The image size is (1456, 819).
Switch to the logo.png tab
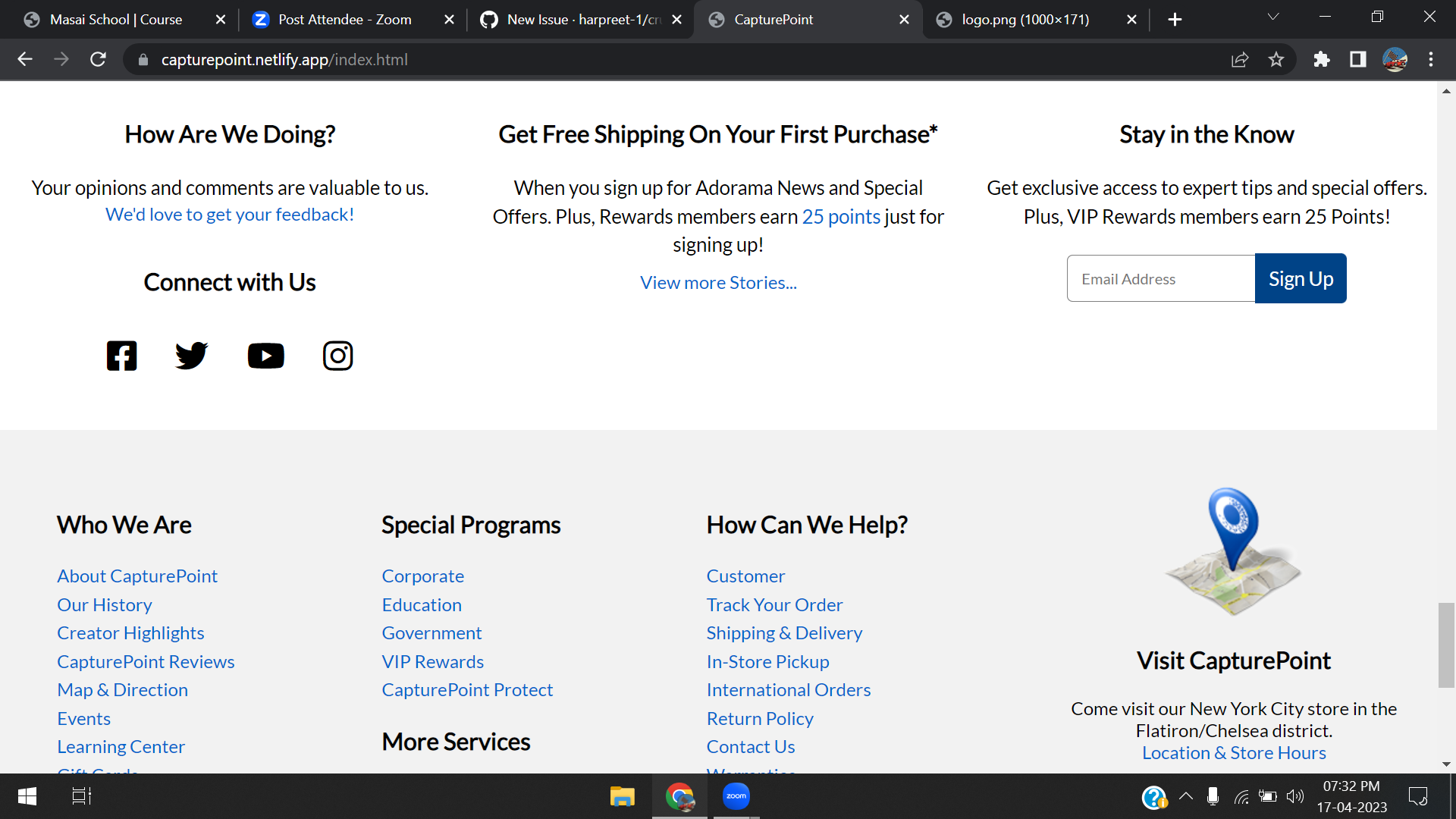(x=1024, y=20)
